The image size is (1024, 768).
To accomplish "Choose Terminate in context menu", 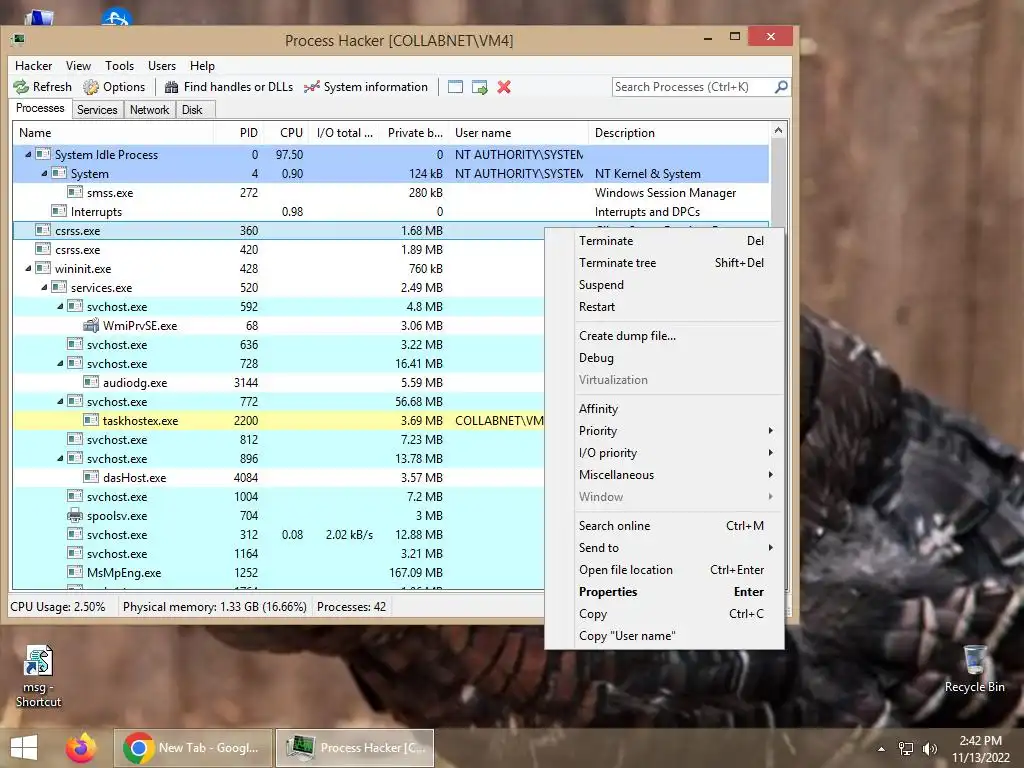I will (x=665, y=240).
